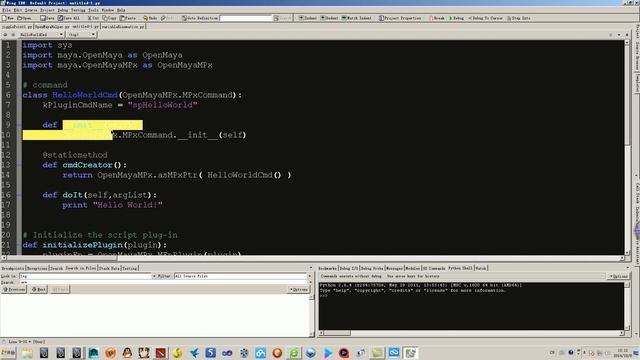Collapse the class HelloWorldCmd fold marker
Image resolution: width=640 pixels, height=360 pixels.
point(19,95)
